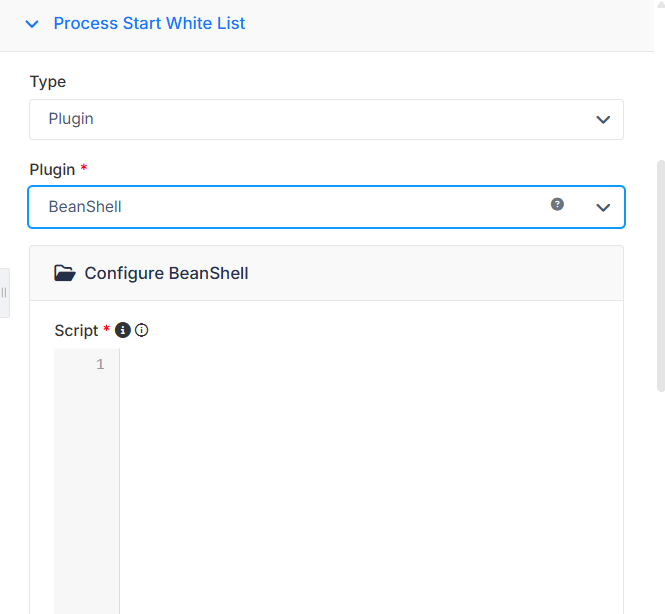665x614 pixels.
Task: Click the BeanShell text in the plugin selector
Action: [x=85, y=207]
